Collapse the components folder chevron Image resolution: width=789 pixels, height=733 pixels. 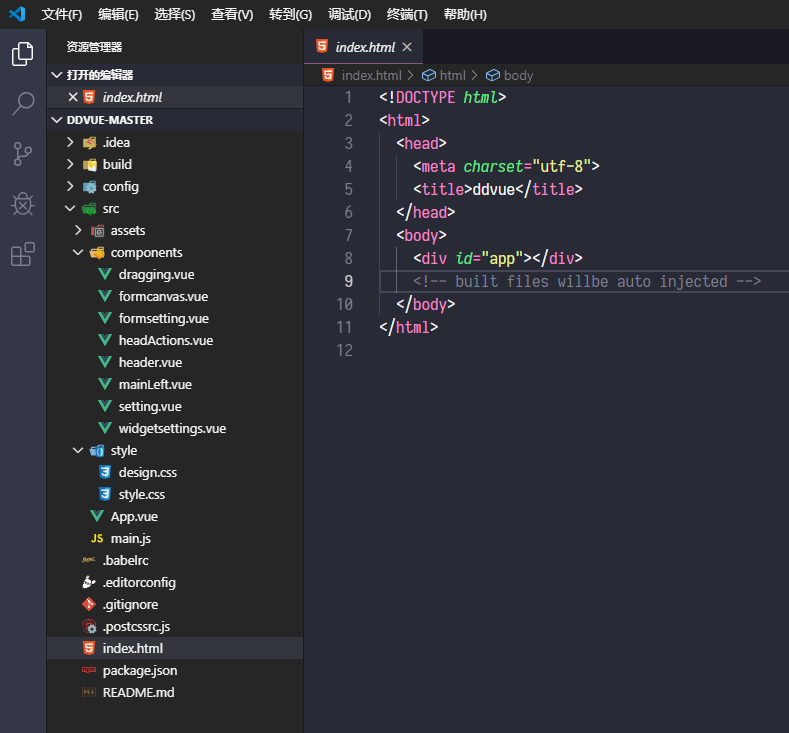point(78,253)
